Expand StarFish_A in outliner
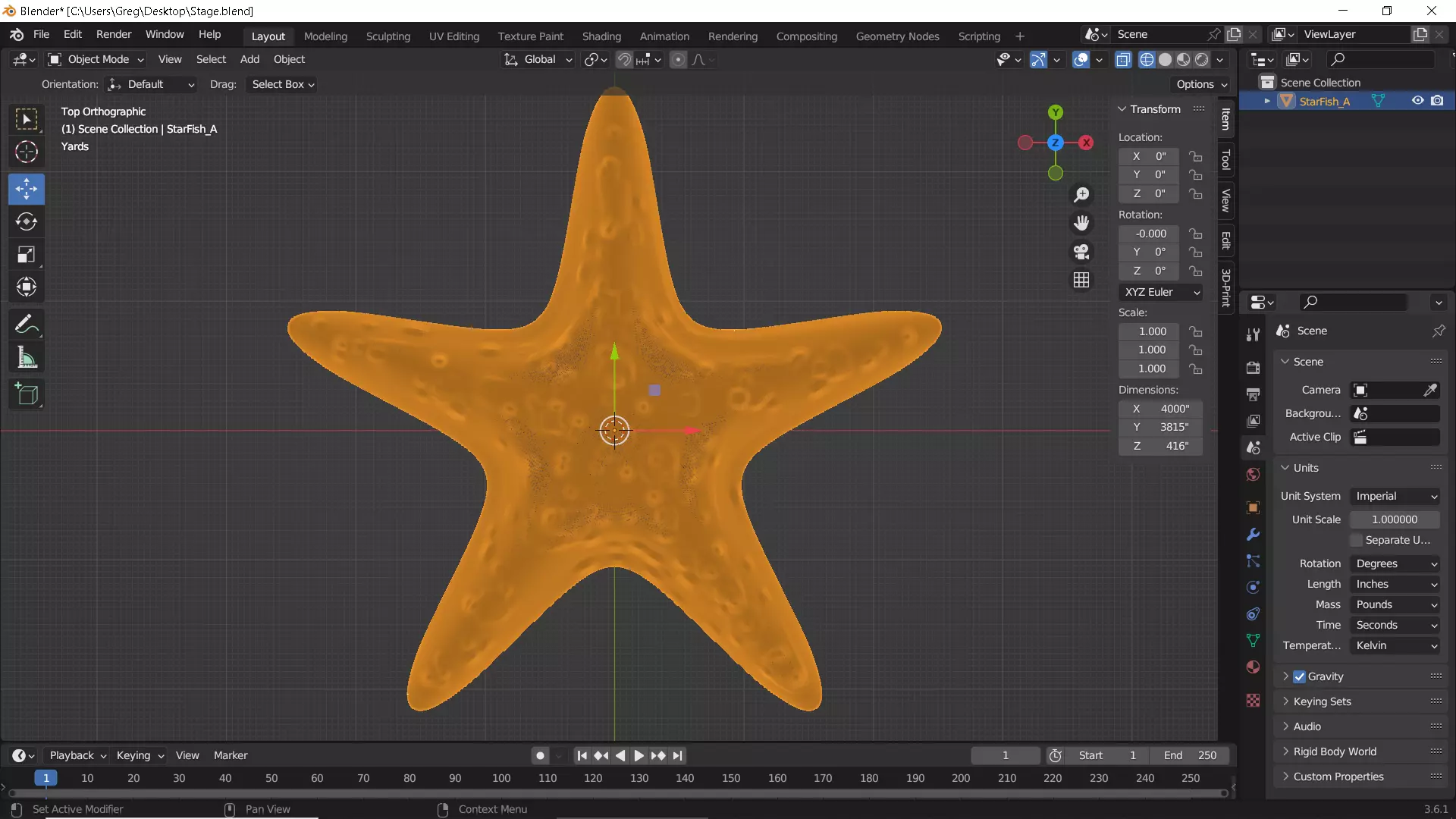Screen dimensions: 1456x819 click(x=1266, y=101)
